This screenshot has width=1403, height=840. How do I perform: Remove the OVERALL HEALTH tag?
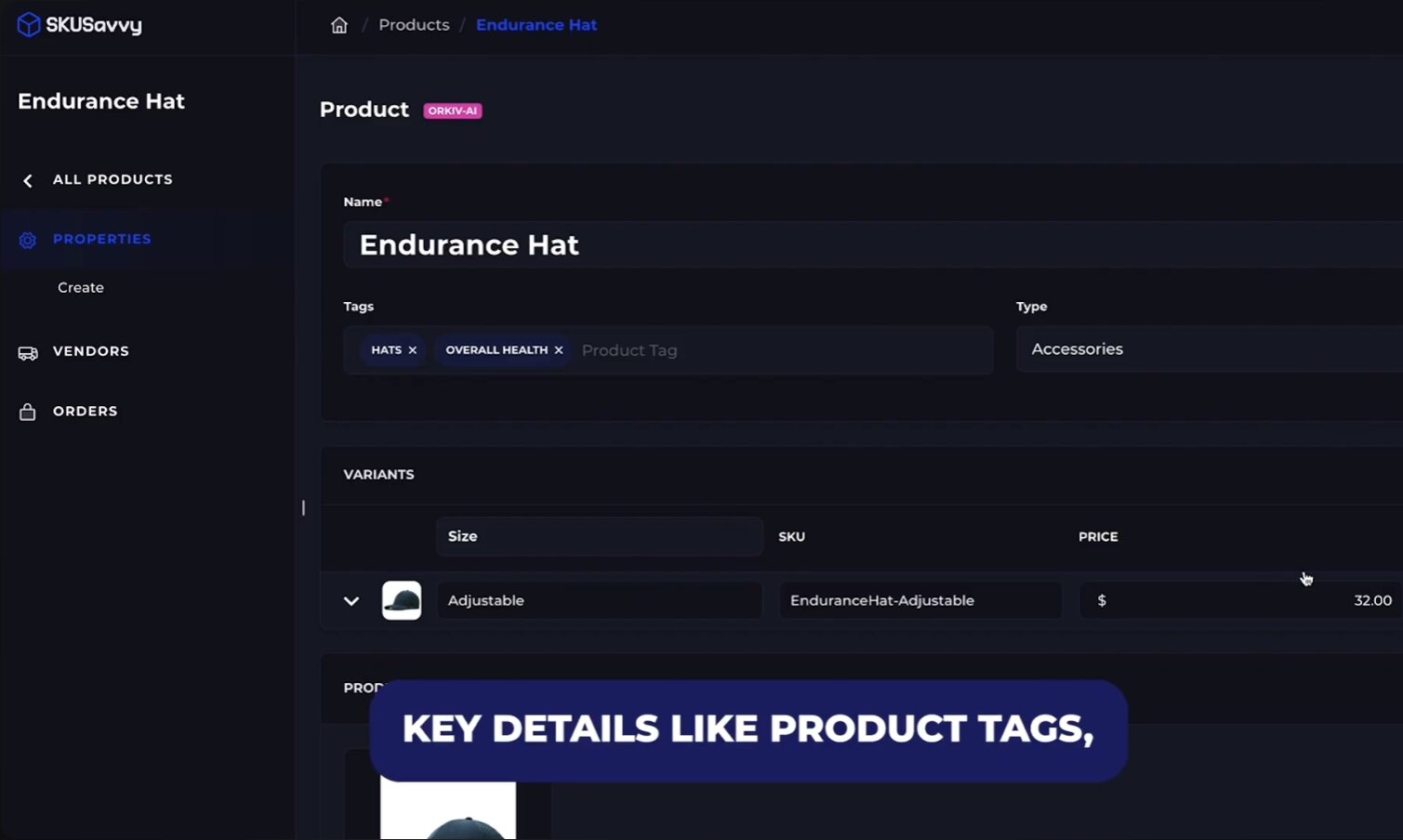coord(559,350)
